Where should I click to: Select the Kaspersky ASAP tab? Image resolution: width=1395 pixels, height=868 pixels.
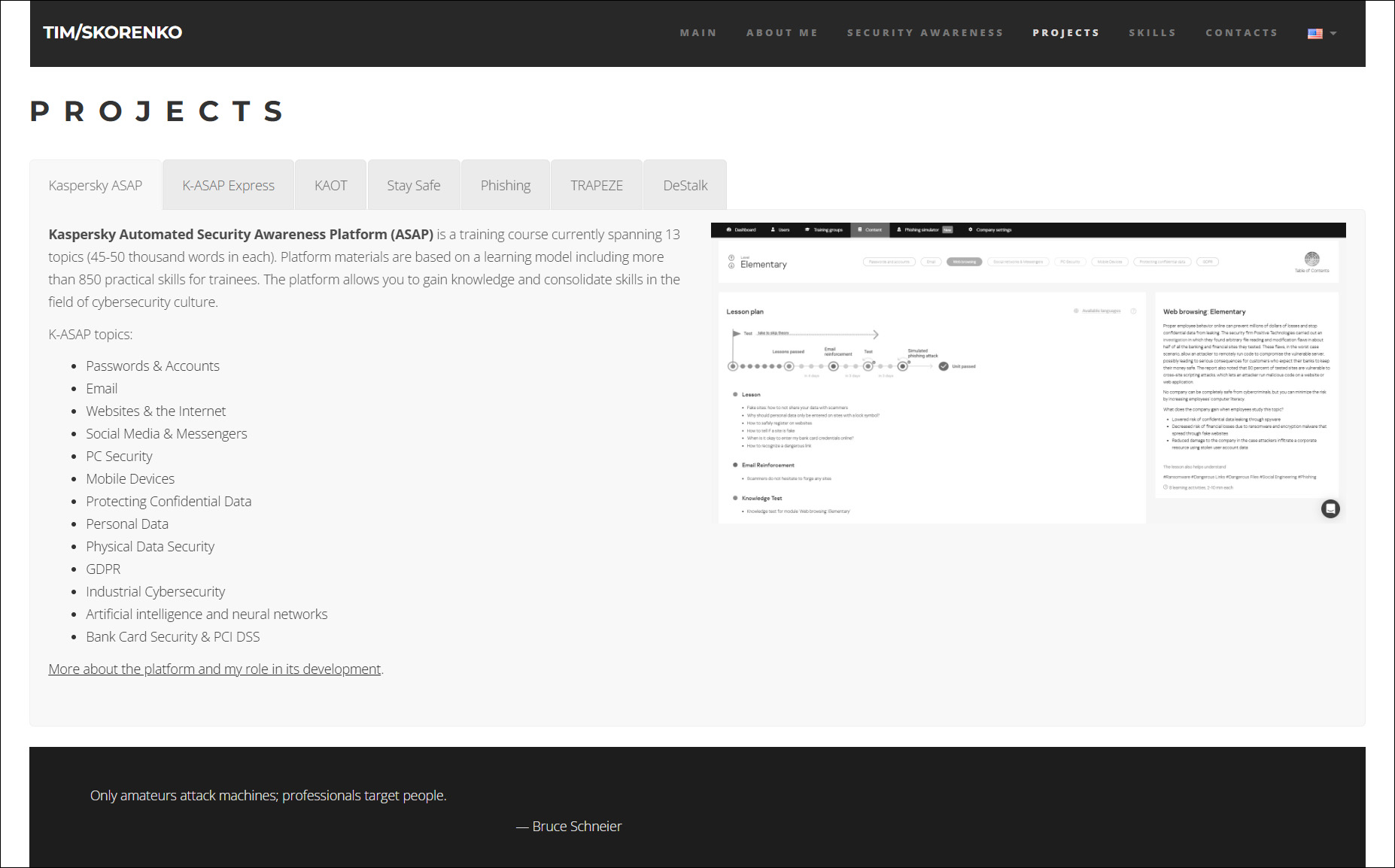tap(96, 185)
